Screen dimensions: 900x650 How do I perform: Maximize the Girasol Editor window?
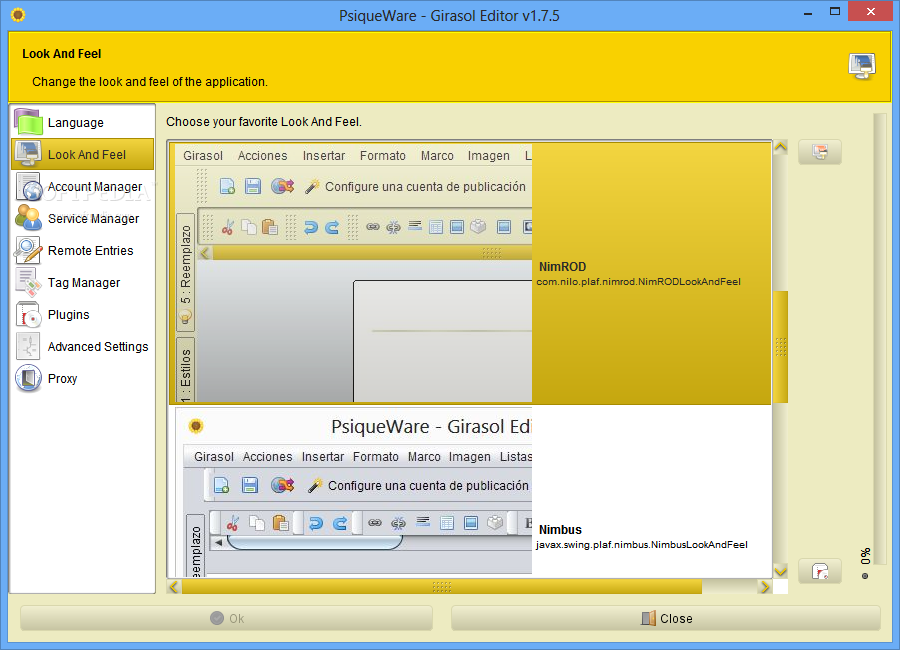835,11
